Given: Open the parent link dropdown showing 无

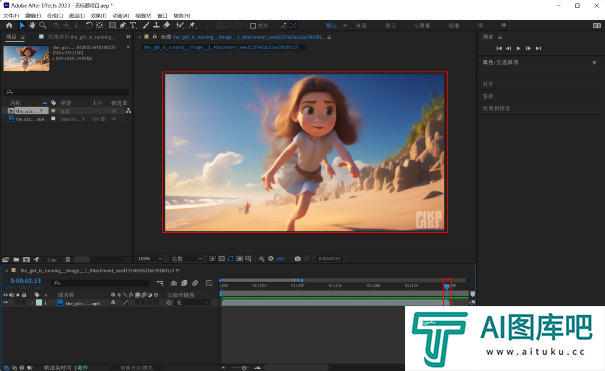Looking at the screenshot, I should pyautogui.click(x=192, y=303).
